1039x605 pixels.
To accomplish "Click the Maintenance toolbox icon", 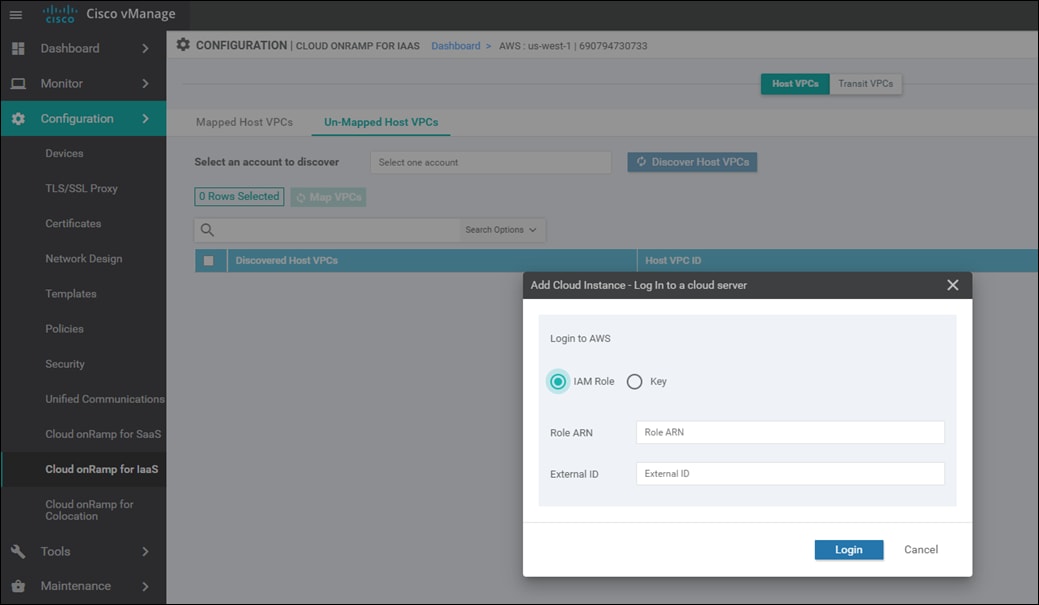I will coord(19,586).
